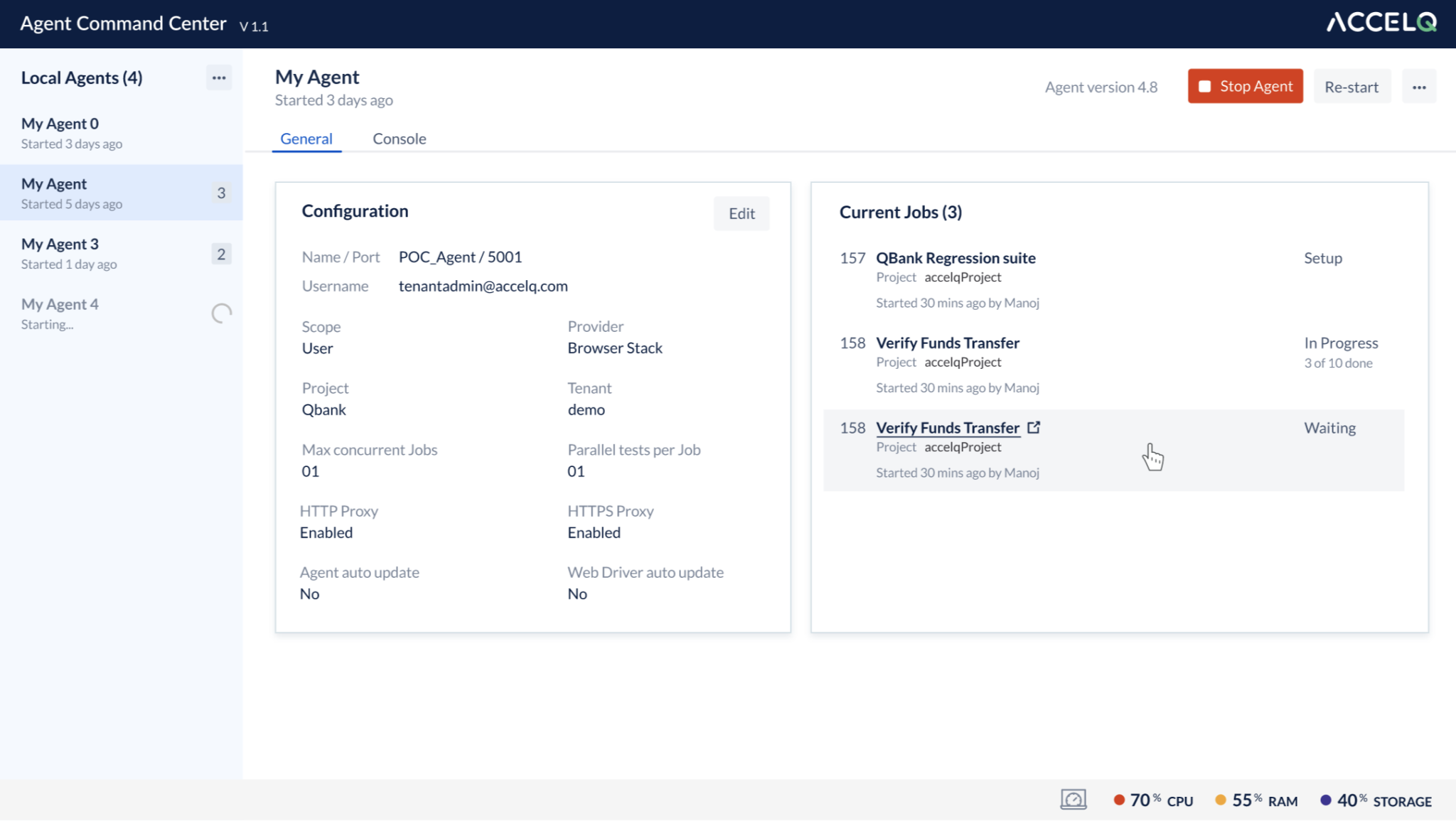Image resolution: width=1456 pixels, height=821 pixels.
Task: Click the Re-start button
Action: click(x=1351, y=87)
